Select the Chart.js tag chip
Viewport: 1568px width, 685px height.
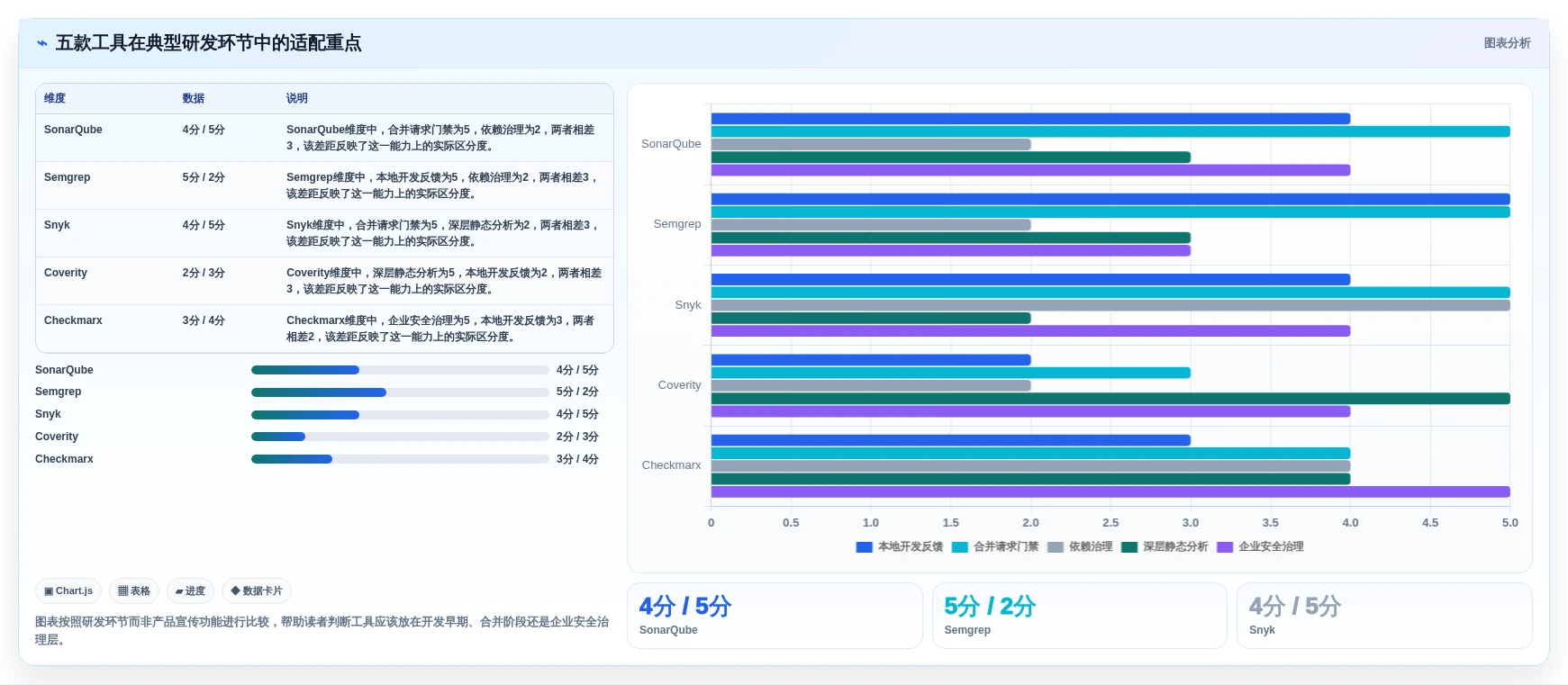(x=68, y=591)
